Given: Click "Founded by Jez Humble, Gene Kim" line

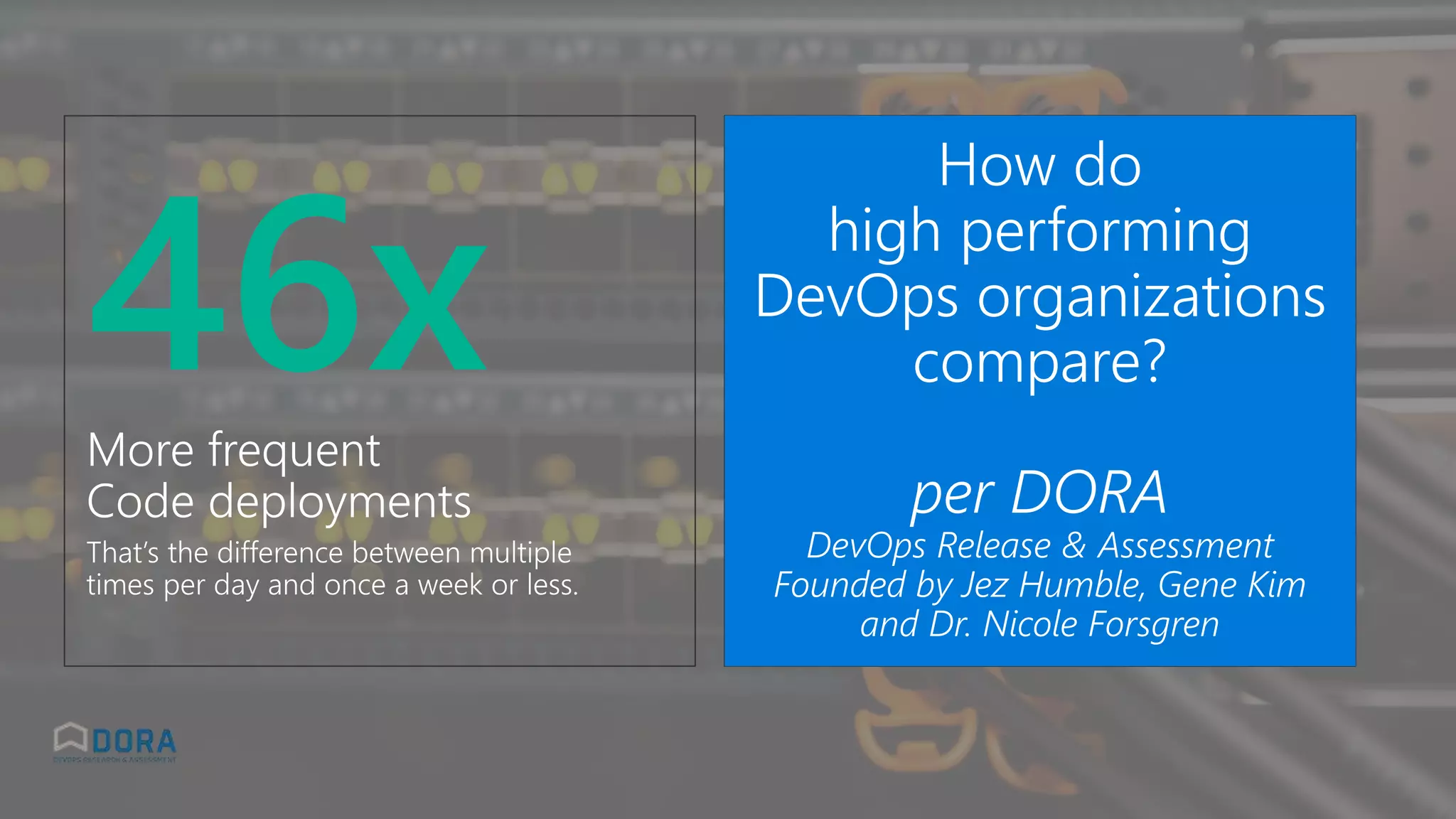Looking at the screenshot, I should click(x=1039, y=586).
